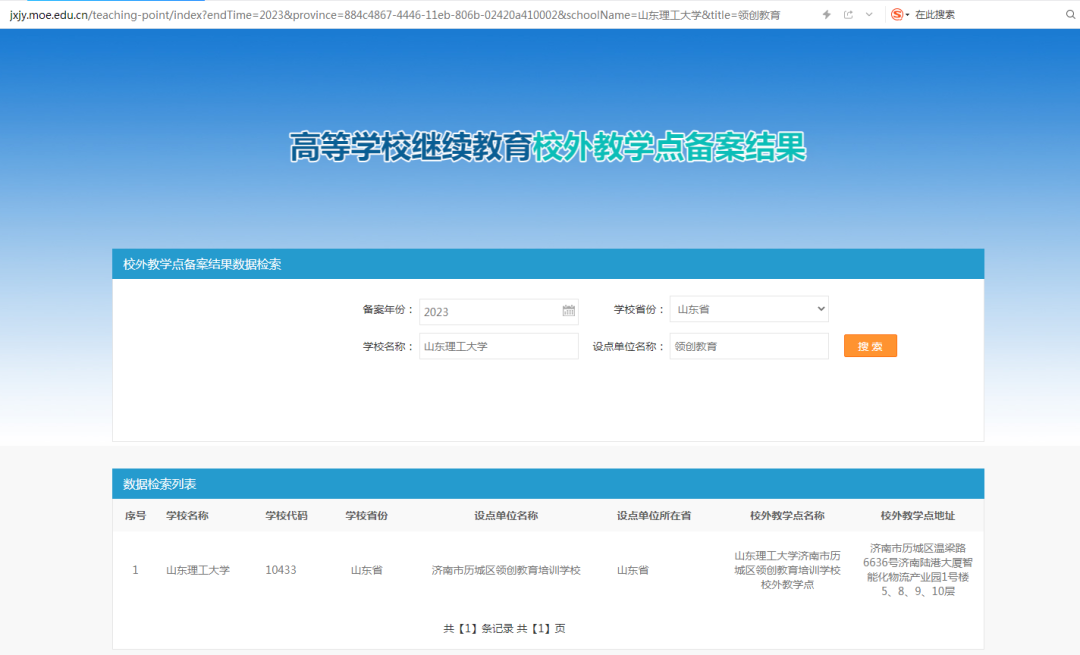Click the page title 高等学校继续教育校外教学点备案结果
The image size is (1080, 655).
[x=548, y=147]
